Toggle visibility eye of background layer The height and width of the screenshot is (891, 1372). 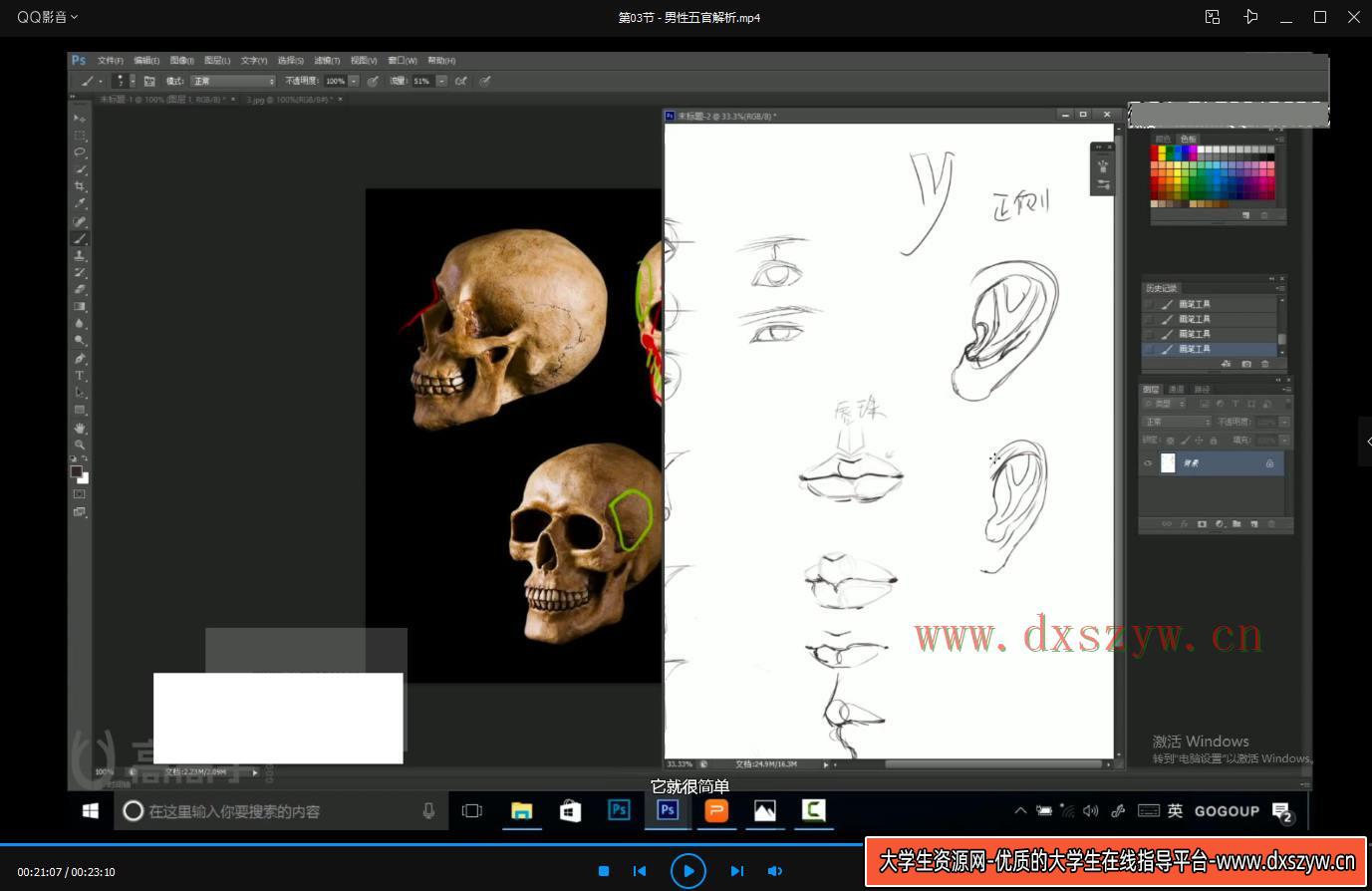pyautogui.click(x=1148, y=463)
